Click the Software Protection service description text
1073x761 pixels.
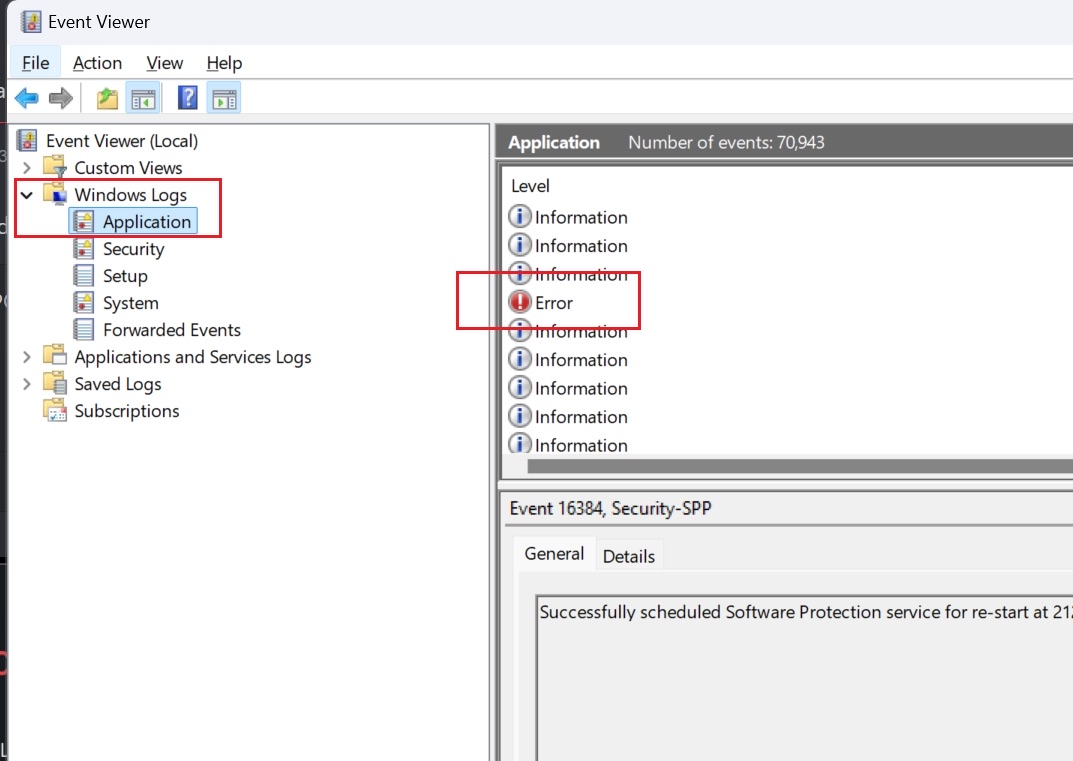[x=805, y=612]
